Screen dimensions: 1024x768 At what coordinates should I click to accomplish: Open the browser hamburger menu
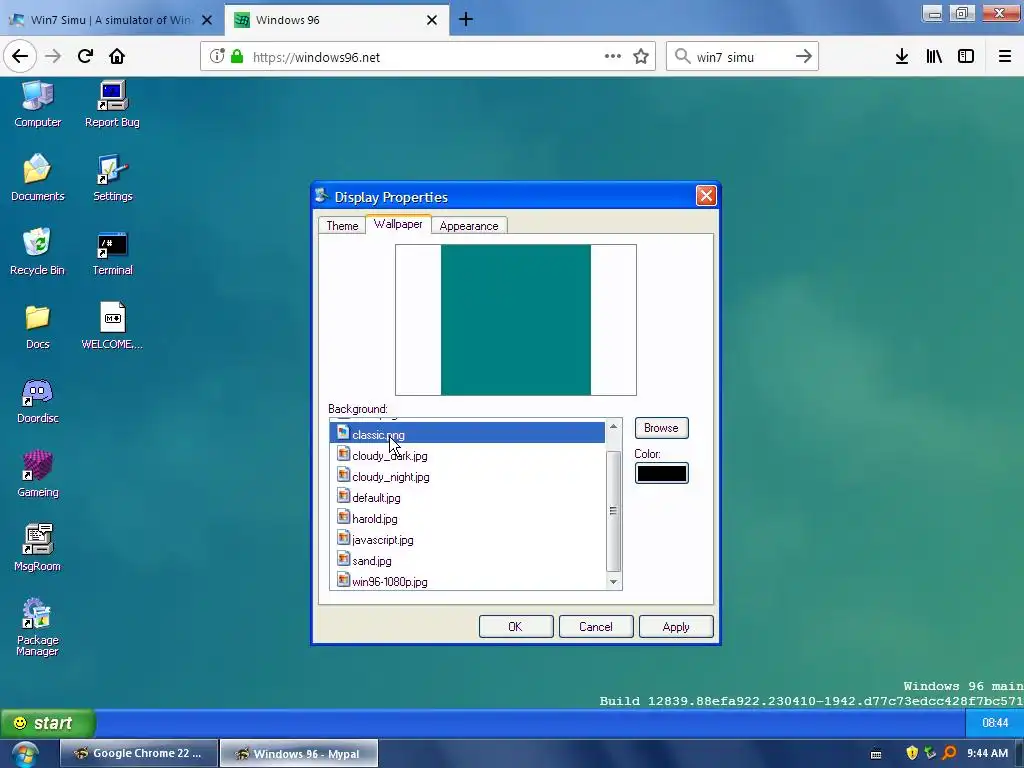coord(1004,56)
